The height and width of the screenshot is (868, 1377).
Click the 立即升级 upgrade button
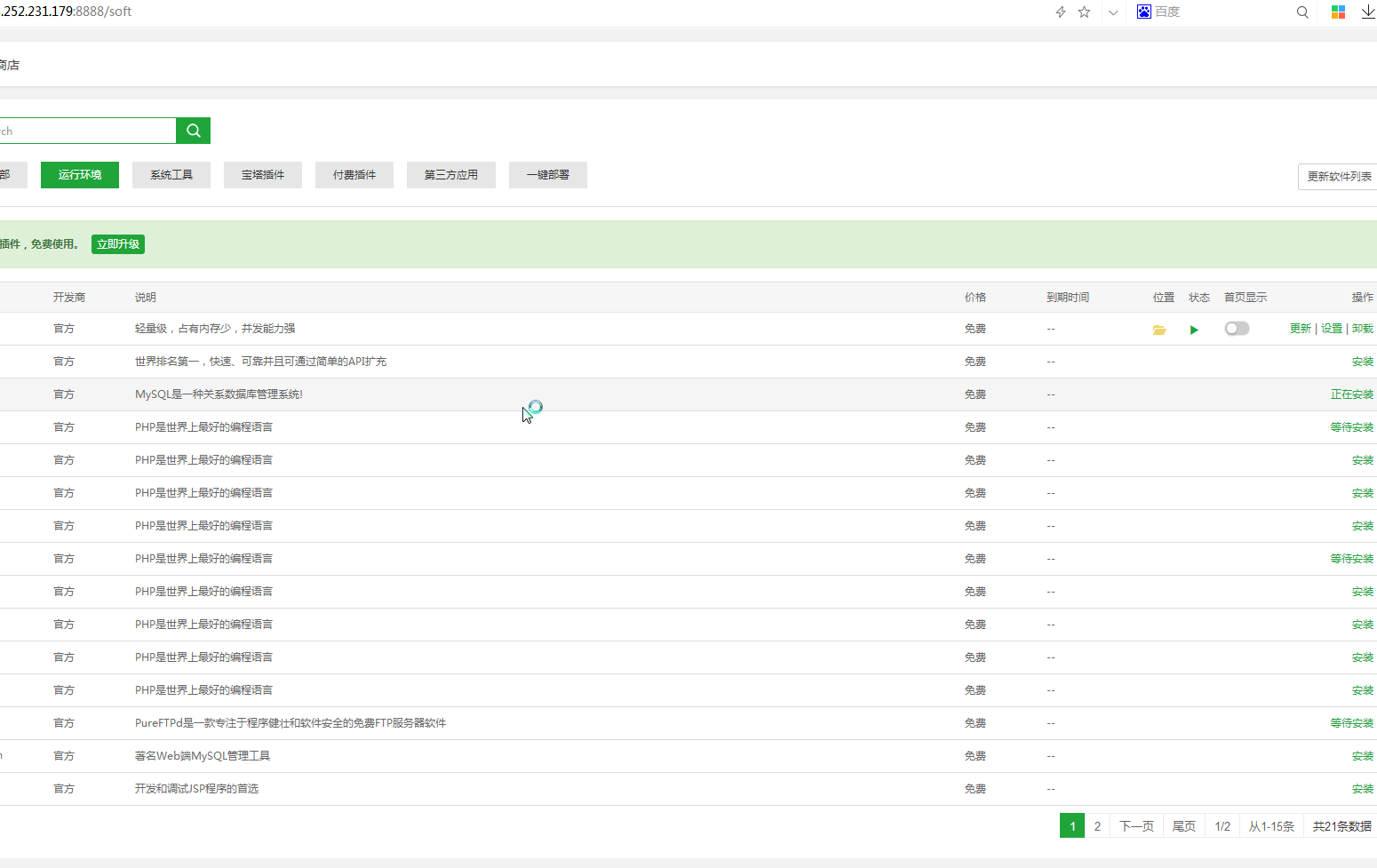coord(118,244)
